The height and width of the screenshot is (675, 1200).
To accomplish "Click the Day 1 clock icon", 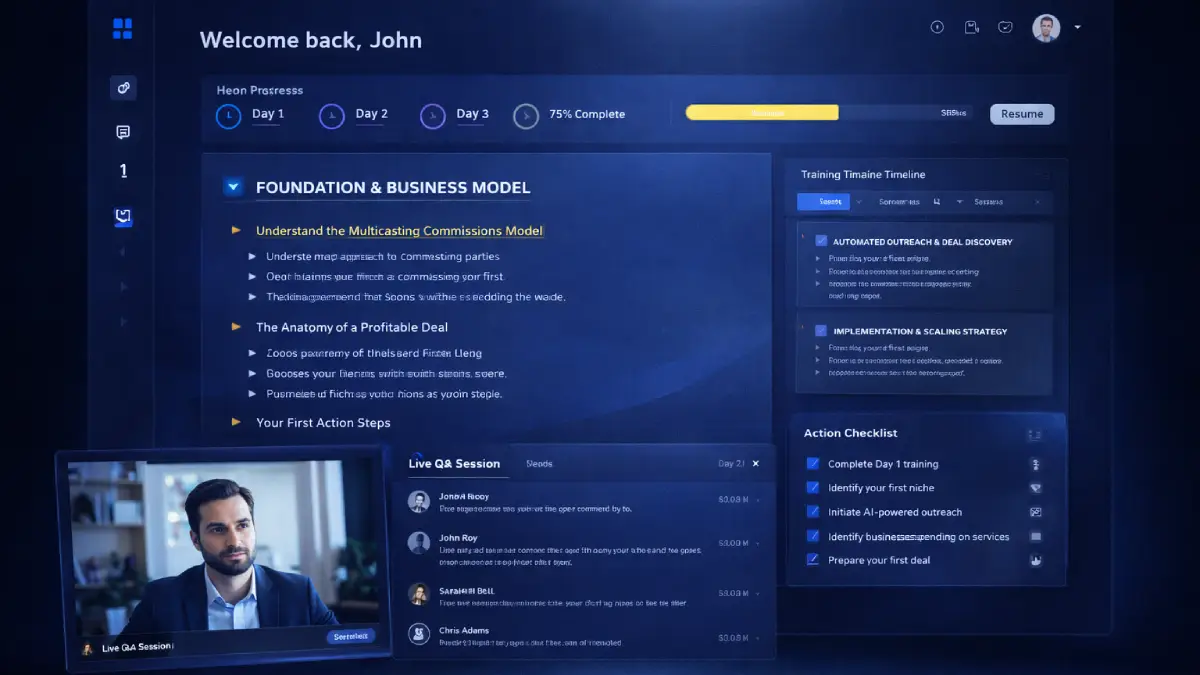I will pyautogui.click(x=229, y=116).
